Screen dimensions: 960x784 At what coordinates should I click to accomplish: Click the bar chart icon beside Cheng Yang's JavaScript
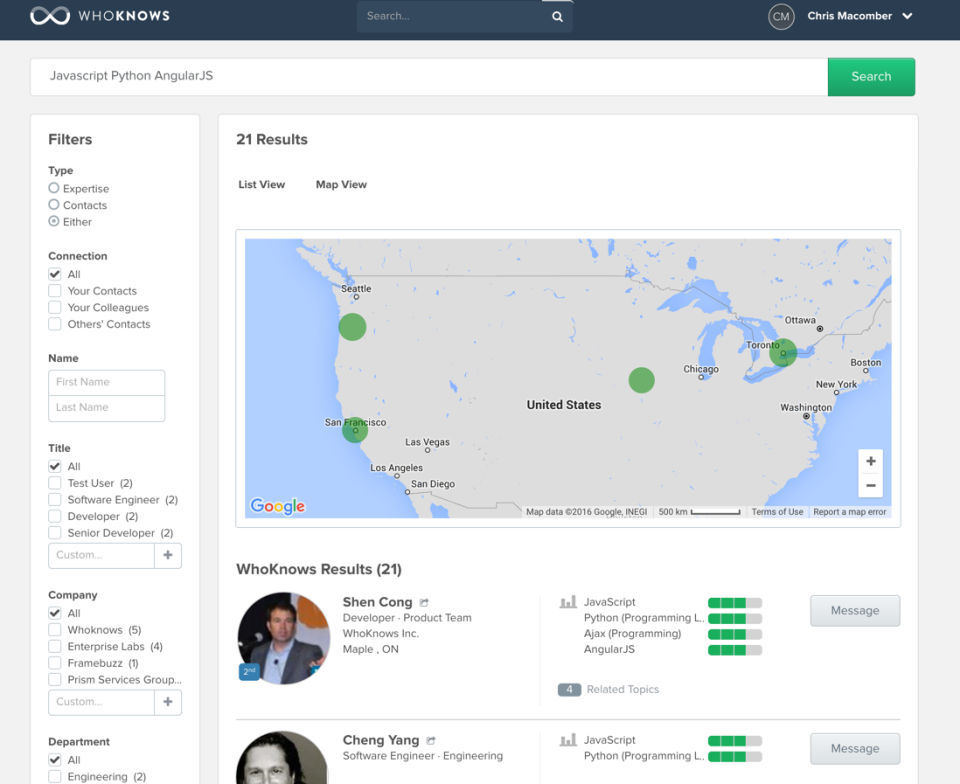click(x=568, y=741)
